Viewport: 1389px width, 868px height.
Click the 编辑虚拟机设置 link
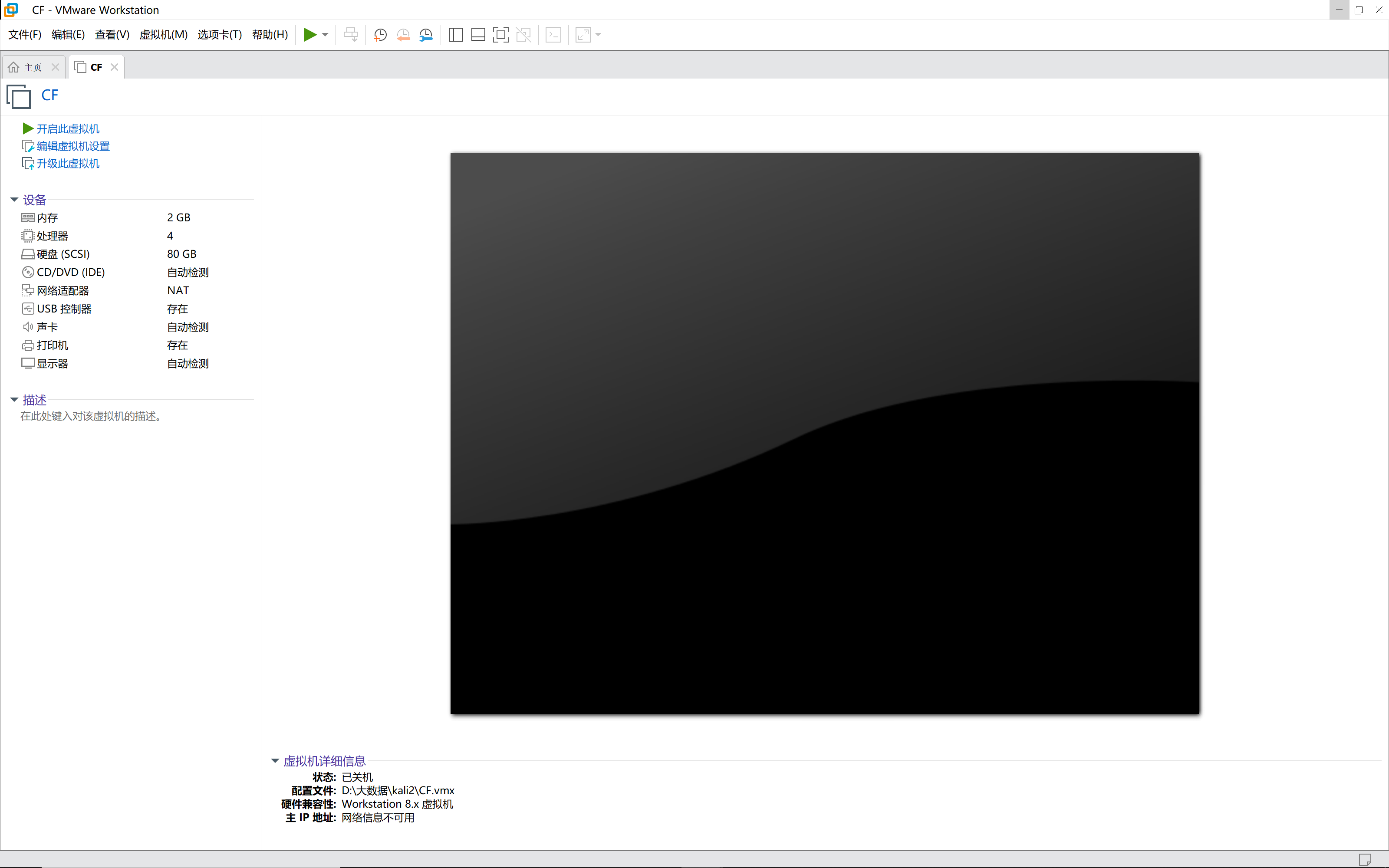pos(72,146)
